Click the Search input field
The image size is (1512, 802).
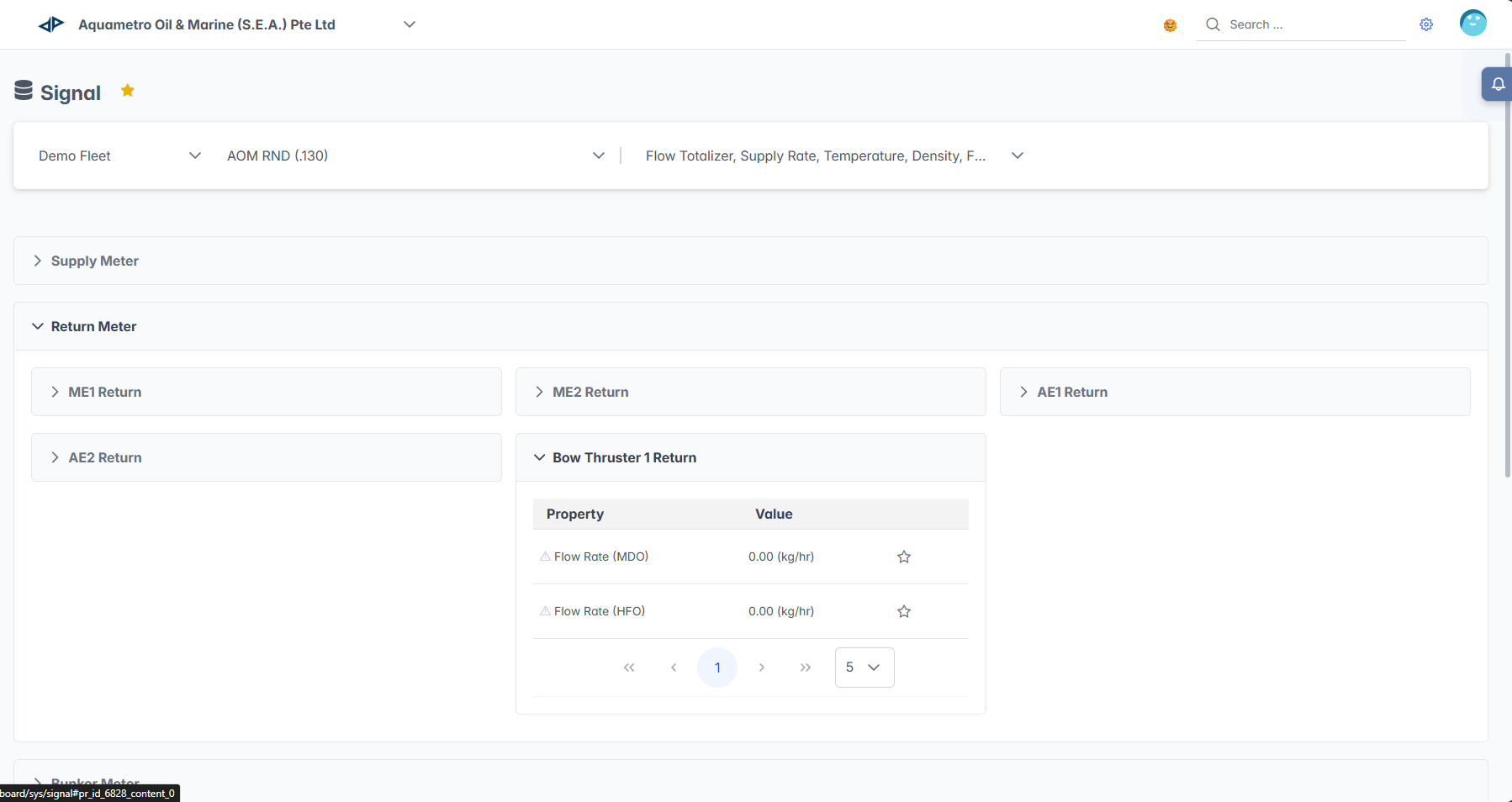(1312, 24)
